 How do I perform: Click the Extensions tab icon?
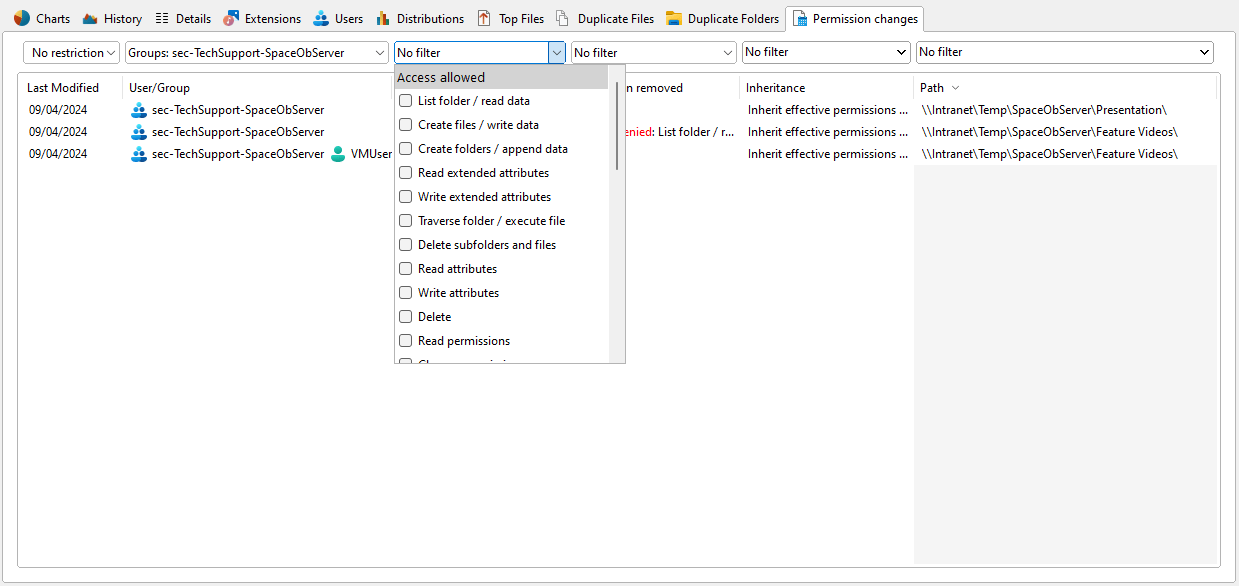click(231, 18)
